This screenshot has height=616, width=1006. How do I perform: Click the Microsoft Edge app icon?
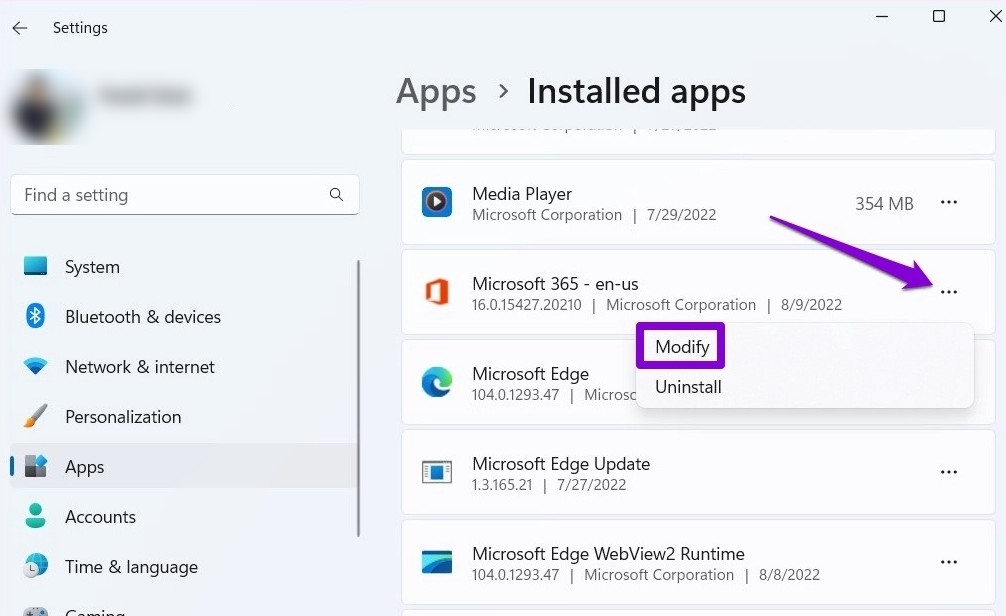pyautogui.click(x=437, y=382)
